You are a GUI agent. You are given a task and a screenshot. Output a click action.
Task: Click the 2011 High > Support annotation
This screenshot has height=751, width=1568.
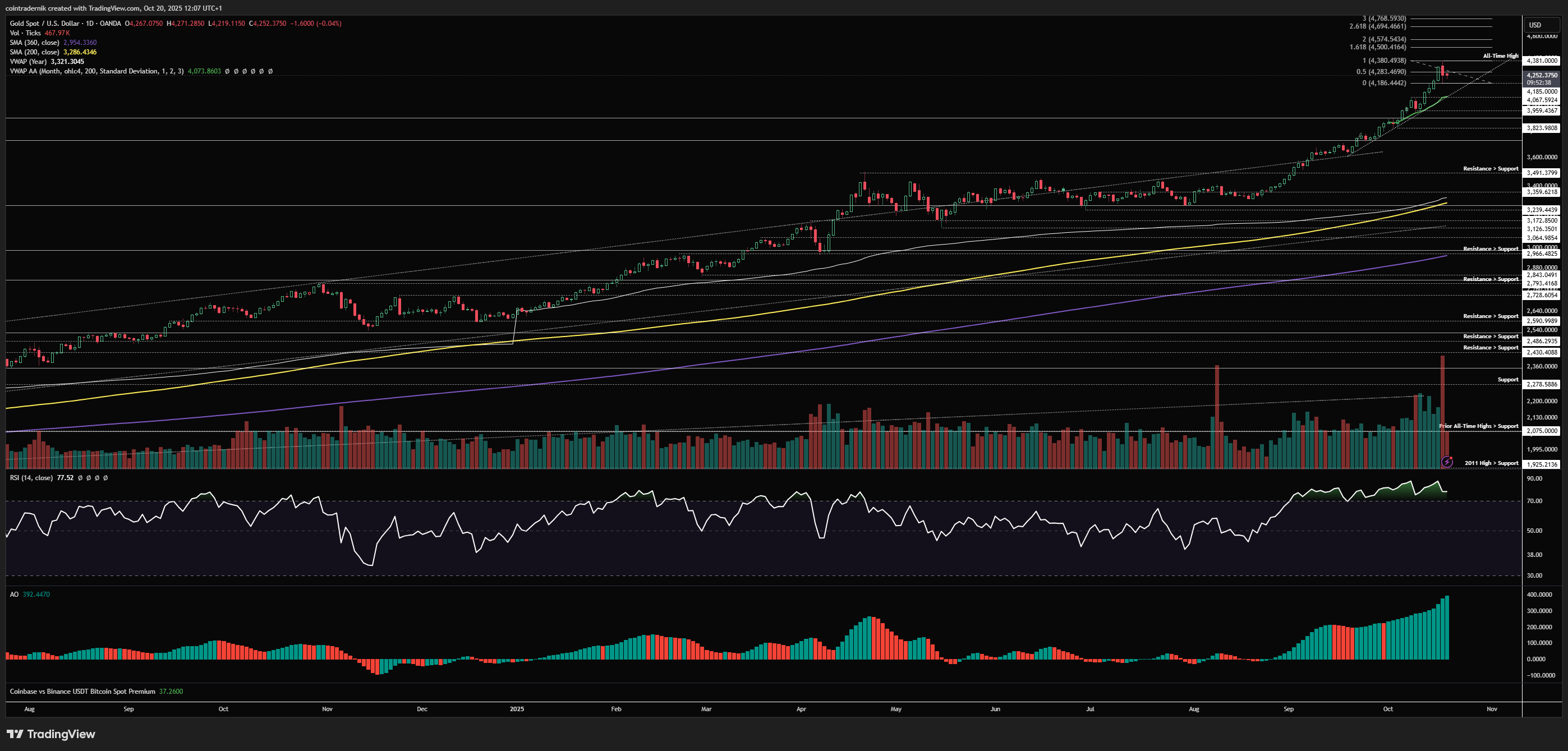click(1491, 463)
